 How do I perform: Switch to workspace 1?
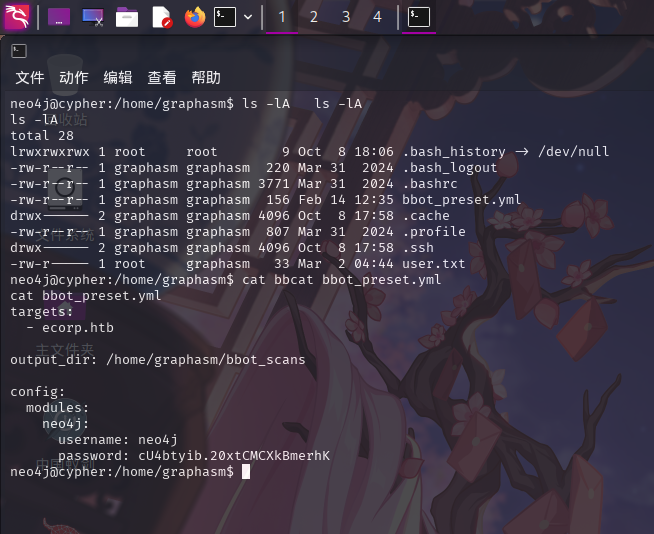(x=282, y=17)
